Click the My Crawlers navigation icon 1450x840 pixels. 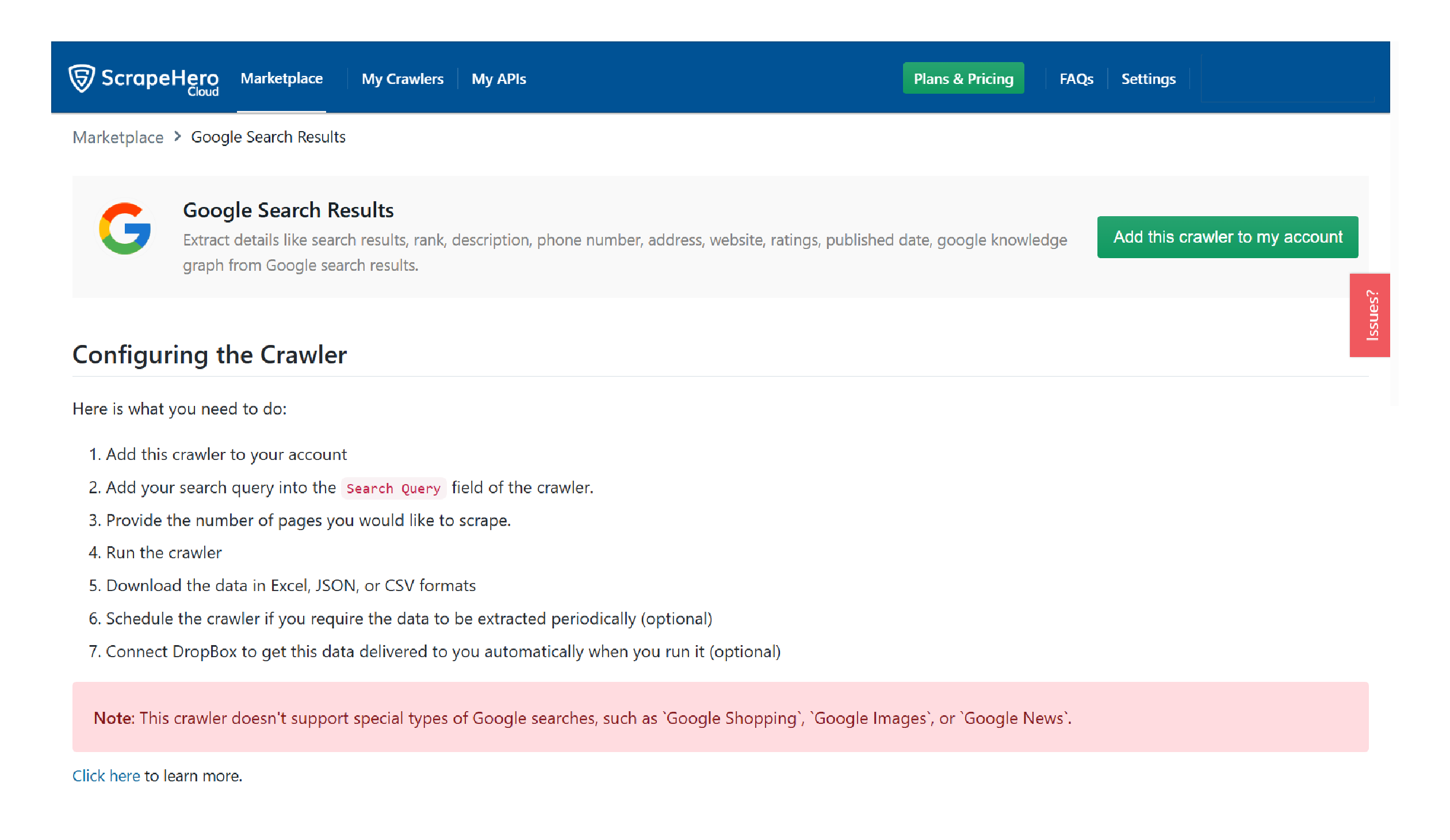(x=402, y=77)
